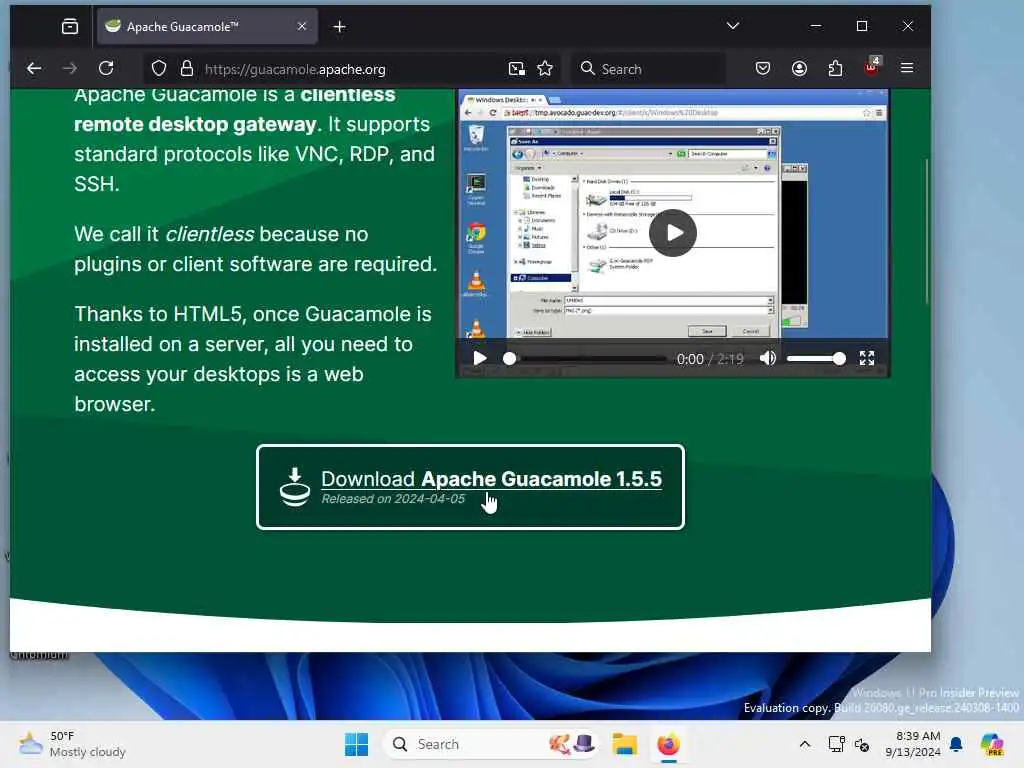
Task: Open muted volume tray icon
Action: click(x=862, y=744)
